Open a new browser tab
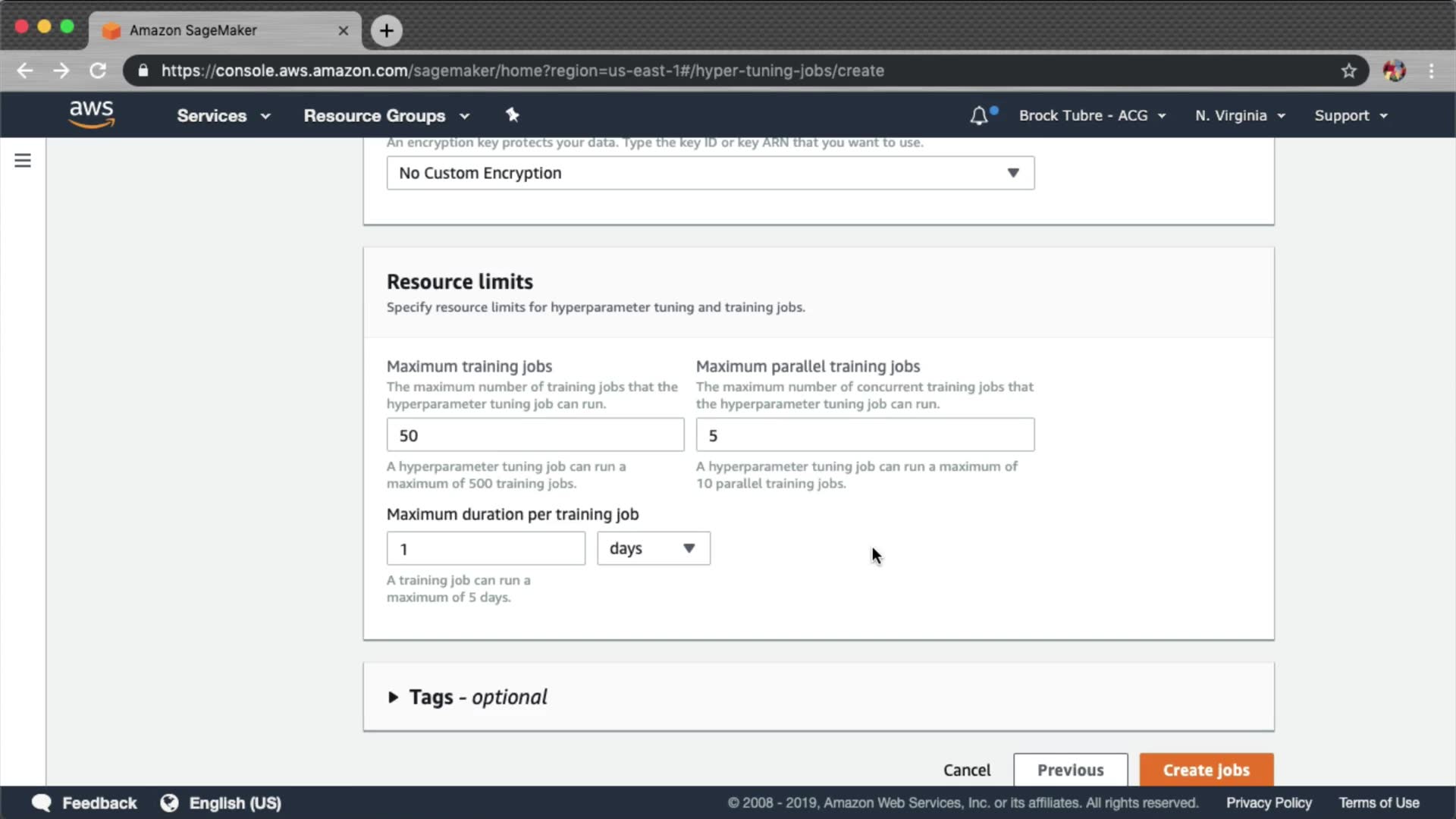Viewport: 1456px width, 819px height. click(386, 30)
